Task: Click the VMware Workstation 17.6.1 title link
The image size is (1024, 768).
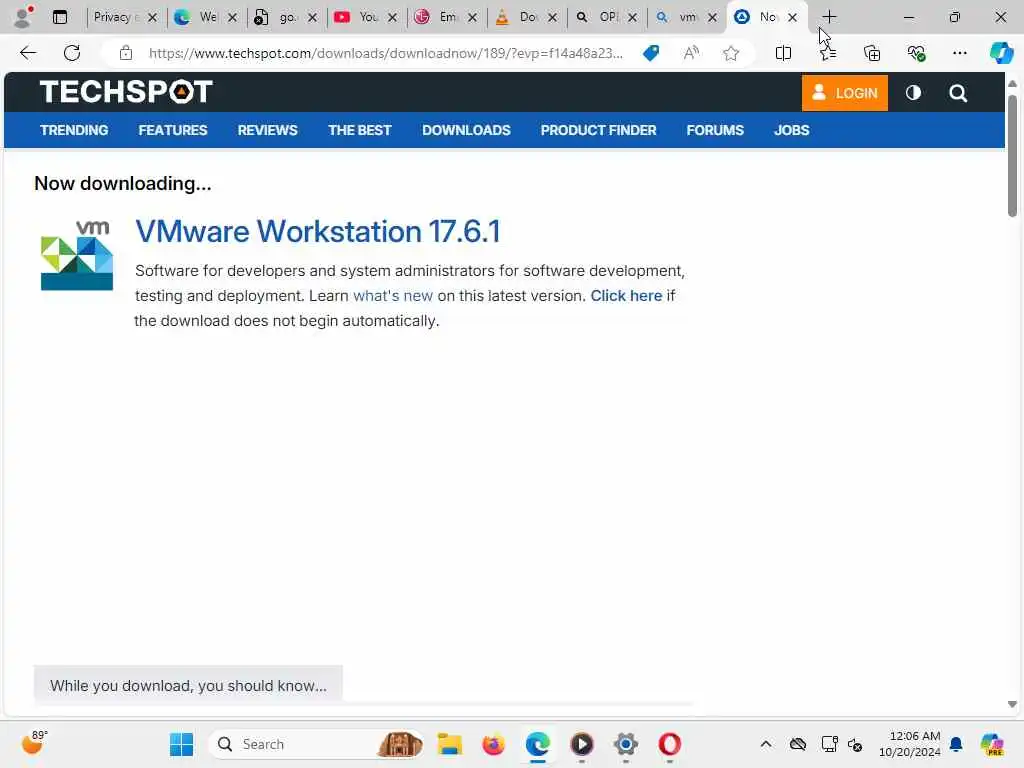Action: point(318,231)
